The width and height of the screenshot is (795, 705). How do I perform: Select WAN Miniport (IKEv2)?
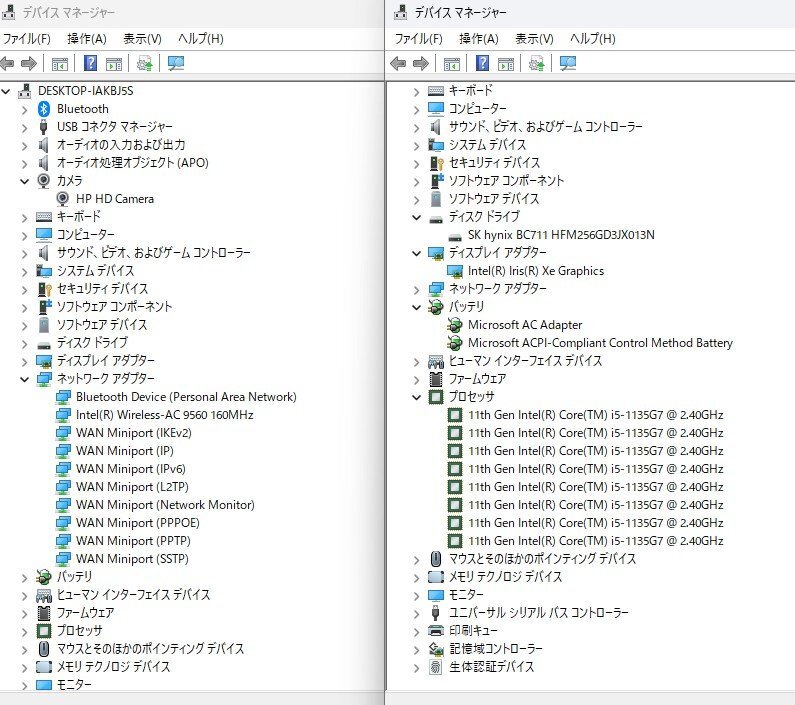(134, 433)
